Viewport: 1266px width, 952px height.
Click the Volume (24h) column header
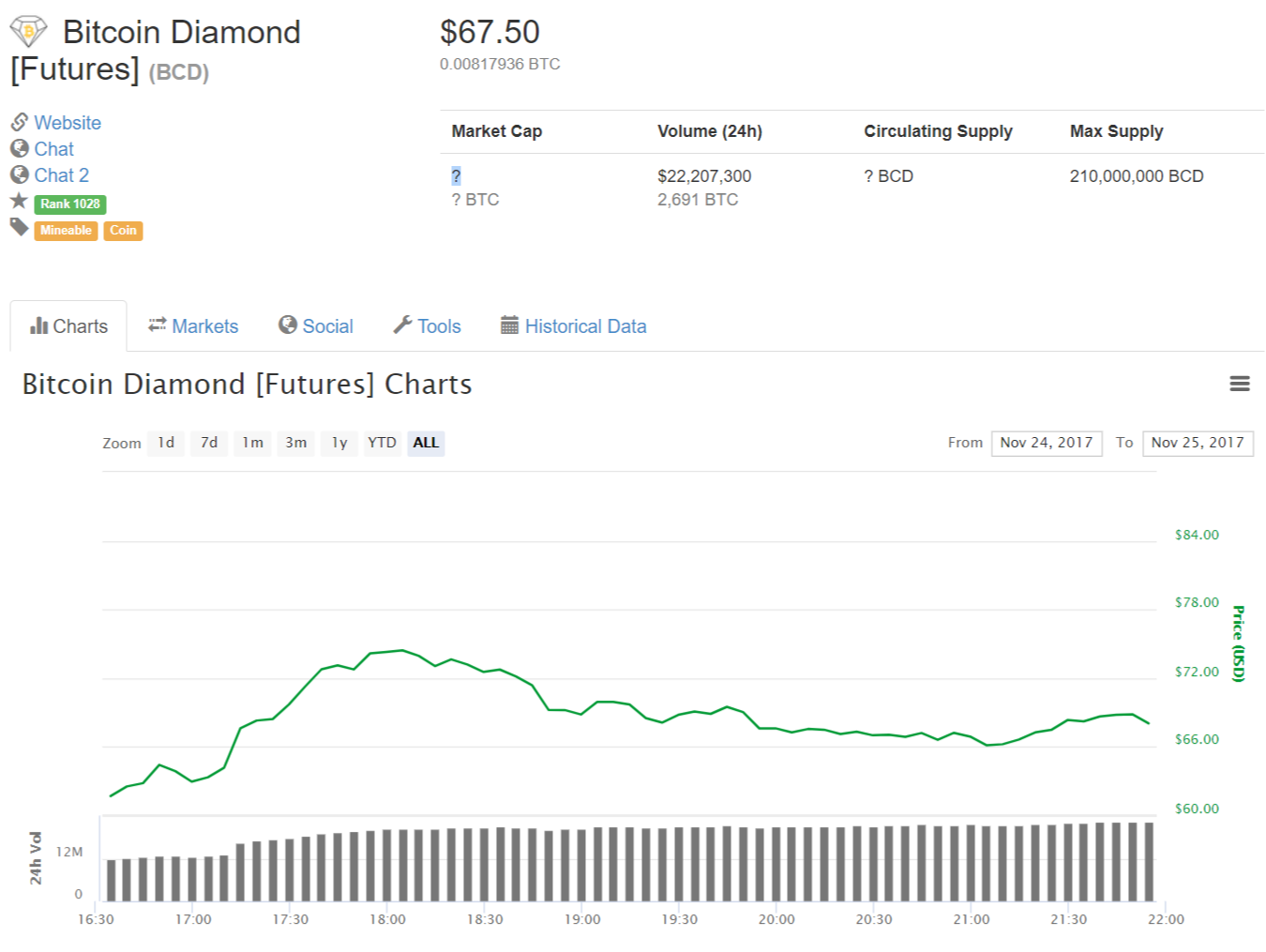tap(710, 131)
